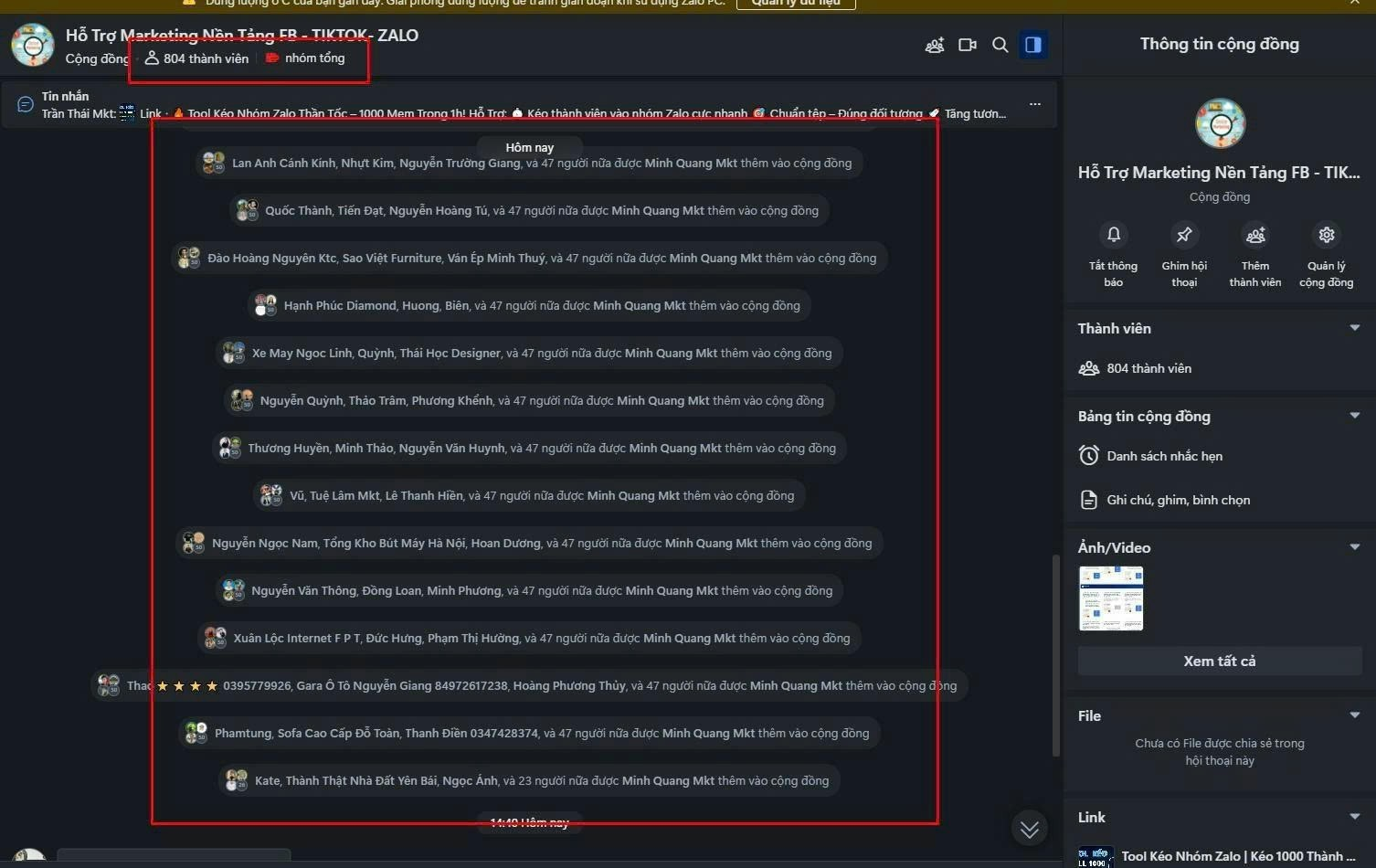Open Quản lý cộng đồng gear settings
This screenshot has height=868, width=1376.
tap(1327, 235)
